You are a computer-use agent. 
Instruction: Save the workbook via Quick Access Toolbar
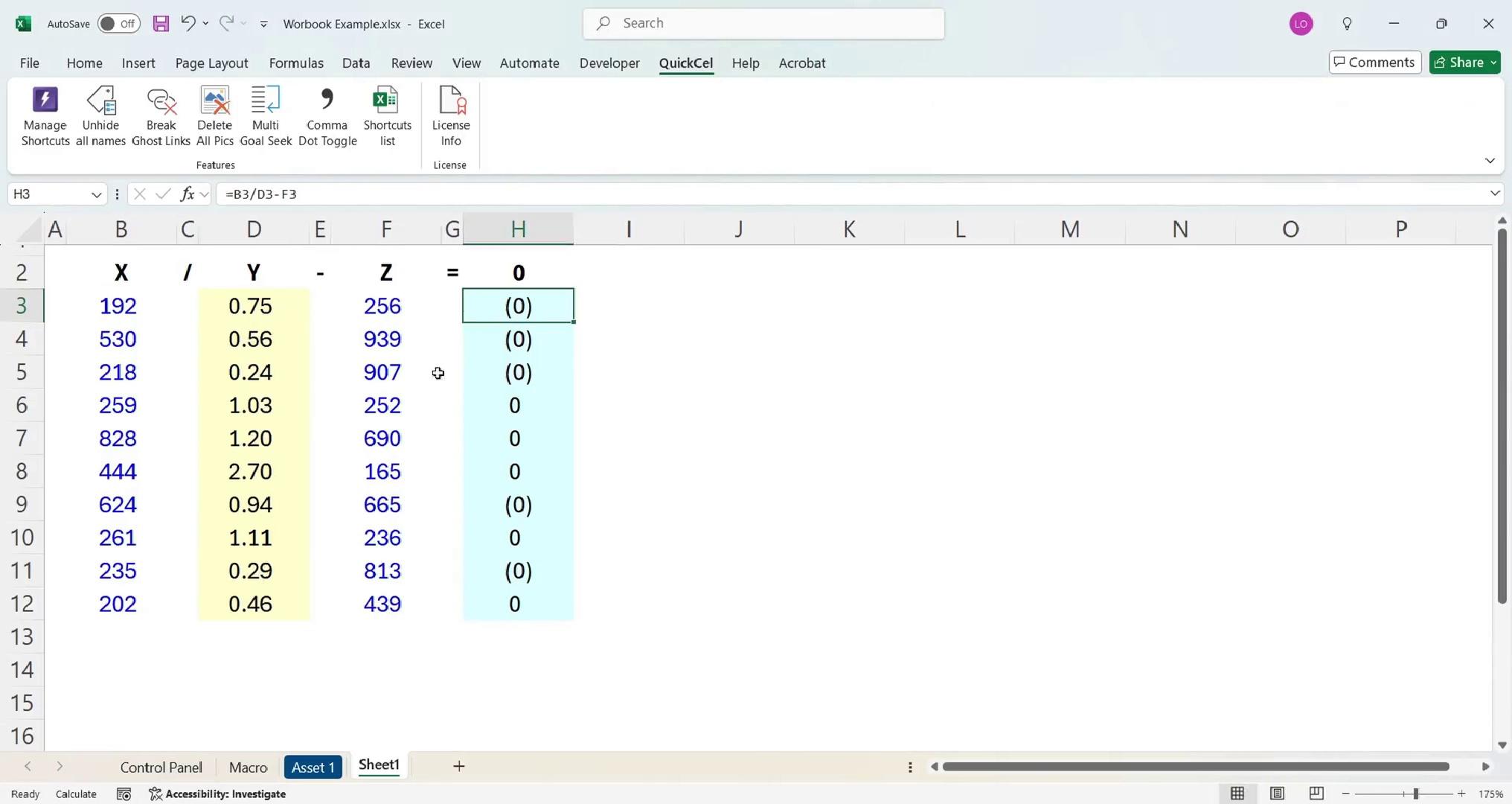click(x=160, y=23)
